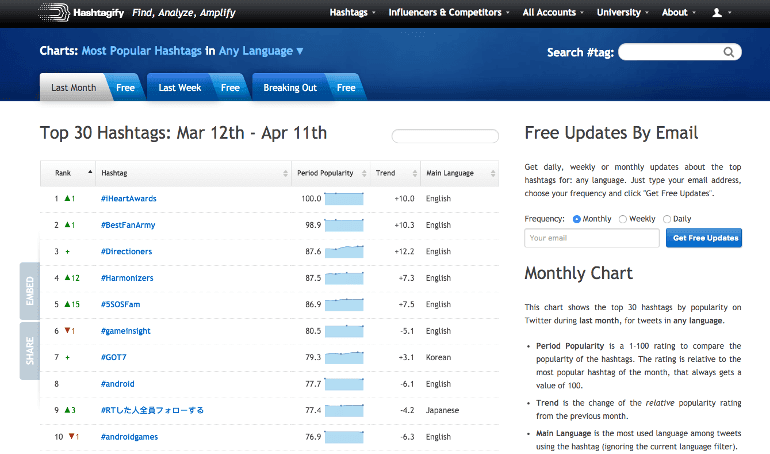770x454 pixels.
Task: Sort the table by Rank column
Action: (68, 173)
